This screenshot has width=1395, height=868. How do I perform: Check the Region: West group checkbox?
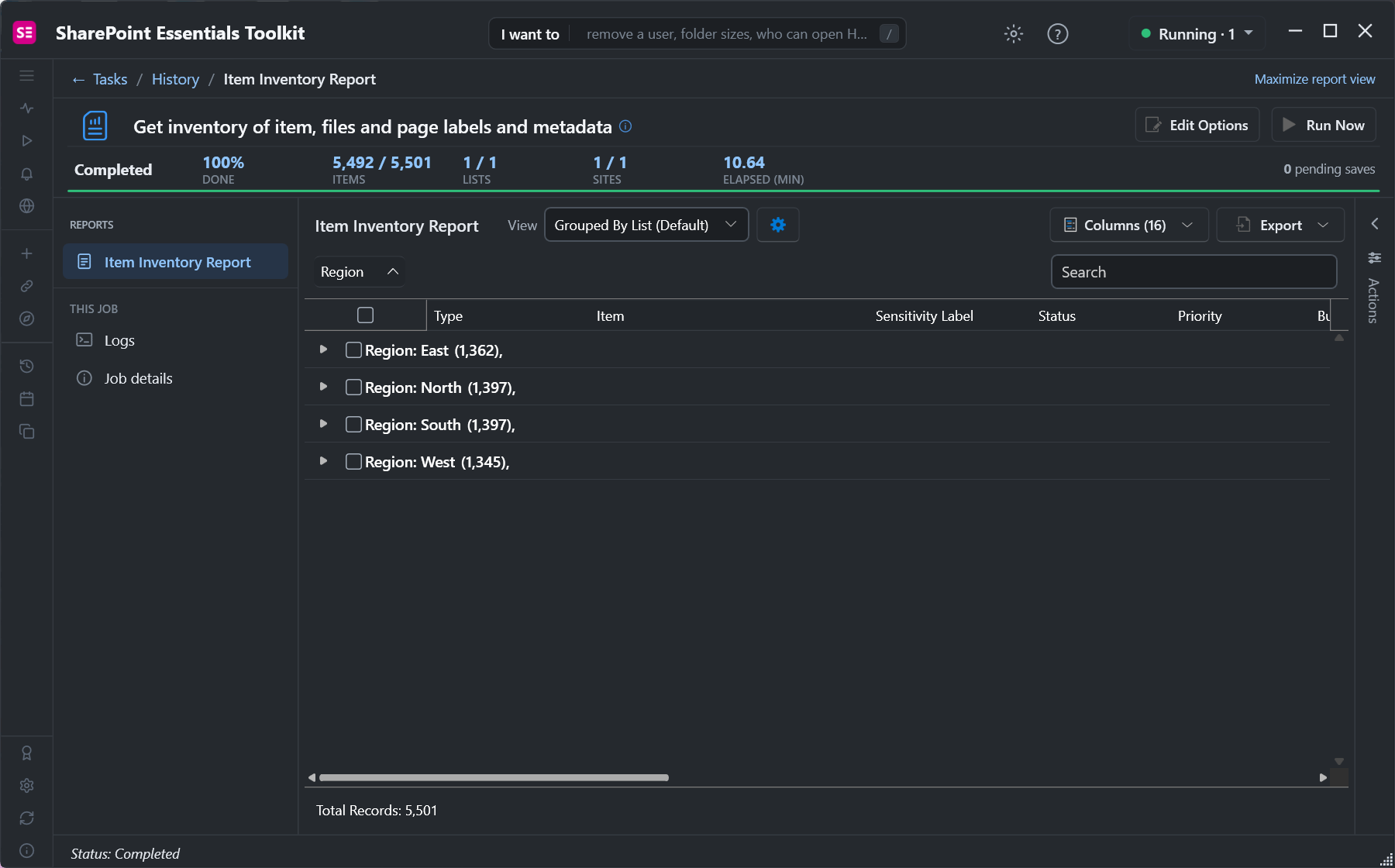click(x=353, y=461)
